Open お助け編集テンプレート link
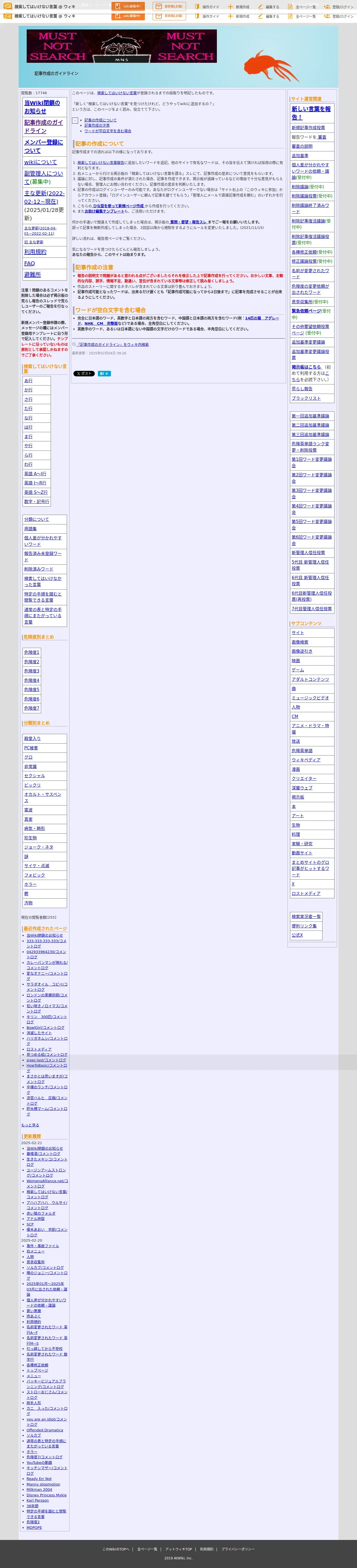The image size is (357, 1568). pyautogui.click(x=105, y=211)
